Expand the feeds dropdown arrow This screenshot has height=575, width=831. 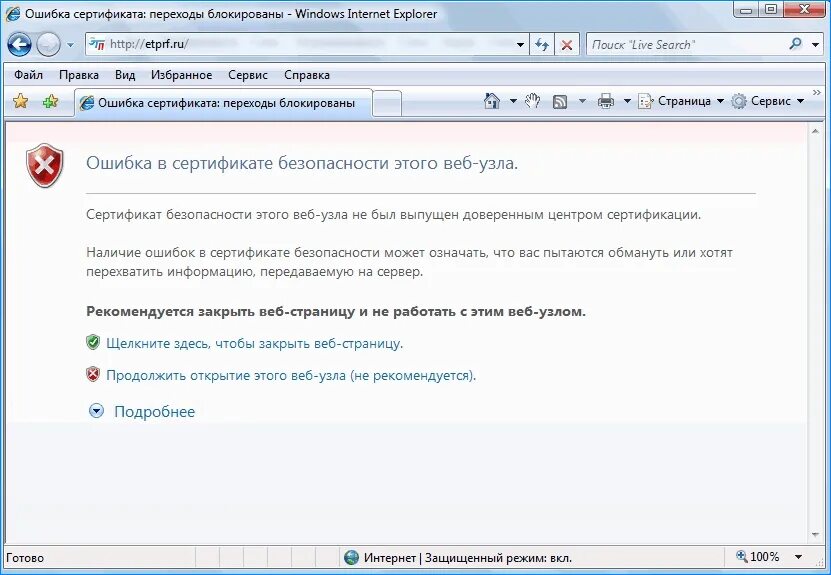point(582,101)
